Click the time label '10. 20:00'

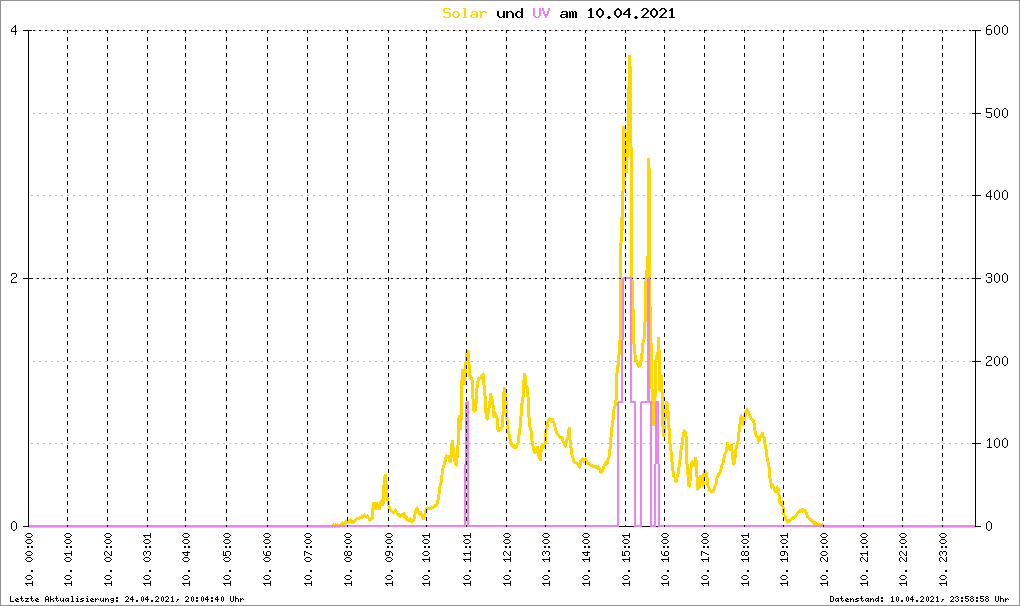[824, 560]
